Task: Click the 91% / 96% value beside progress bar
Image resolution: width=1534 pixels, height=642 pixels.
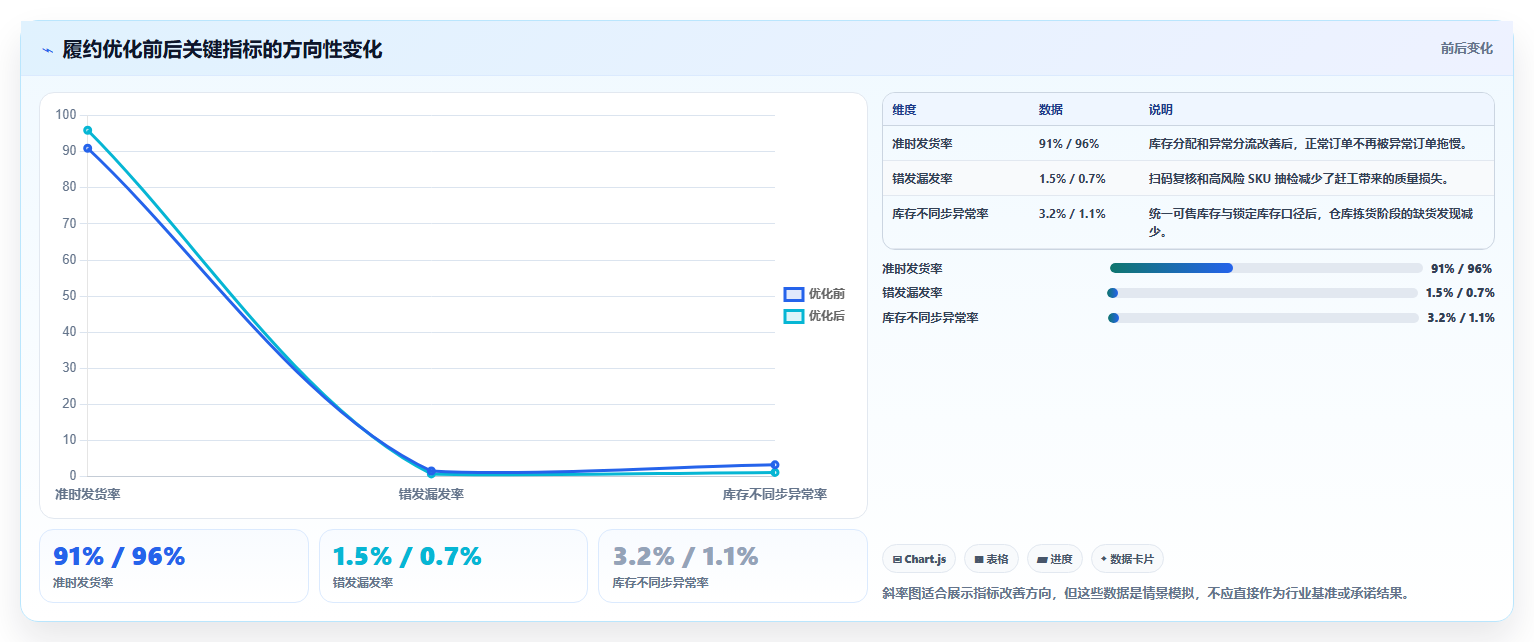Action: [1461, 268]
